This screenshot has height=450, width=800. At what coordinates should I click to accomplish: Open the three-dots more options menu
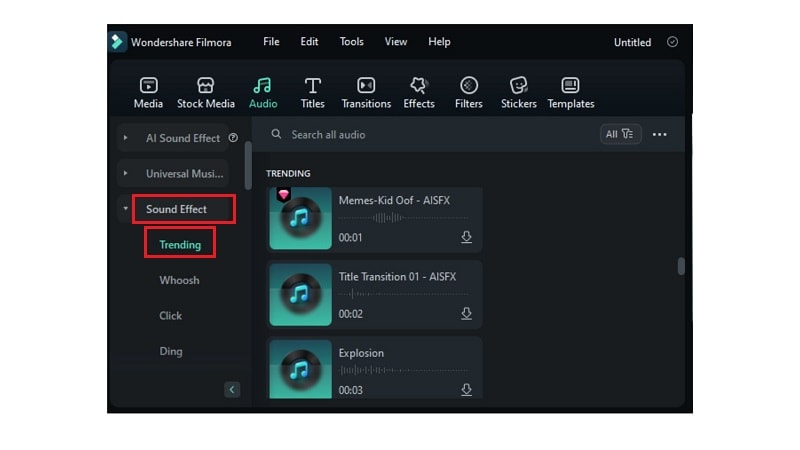(x=660, y=135)
